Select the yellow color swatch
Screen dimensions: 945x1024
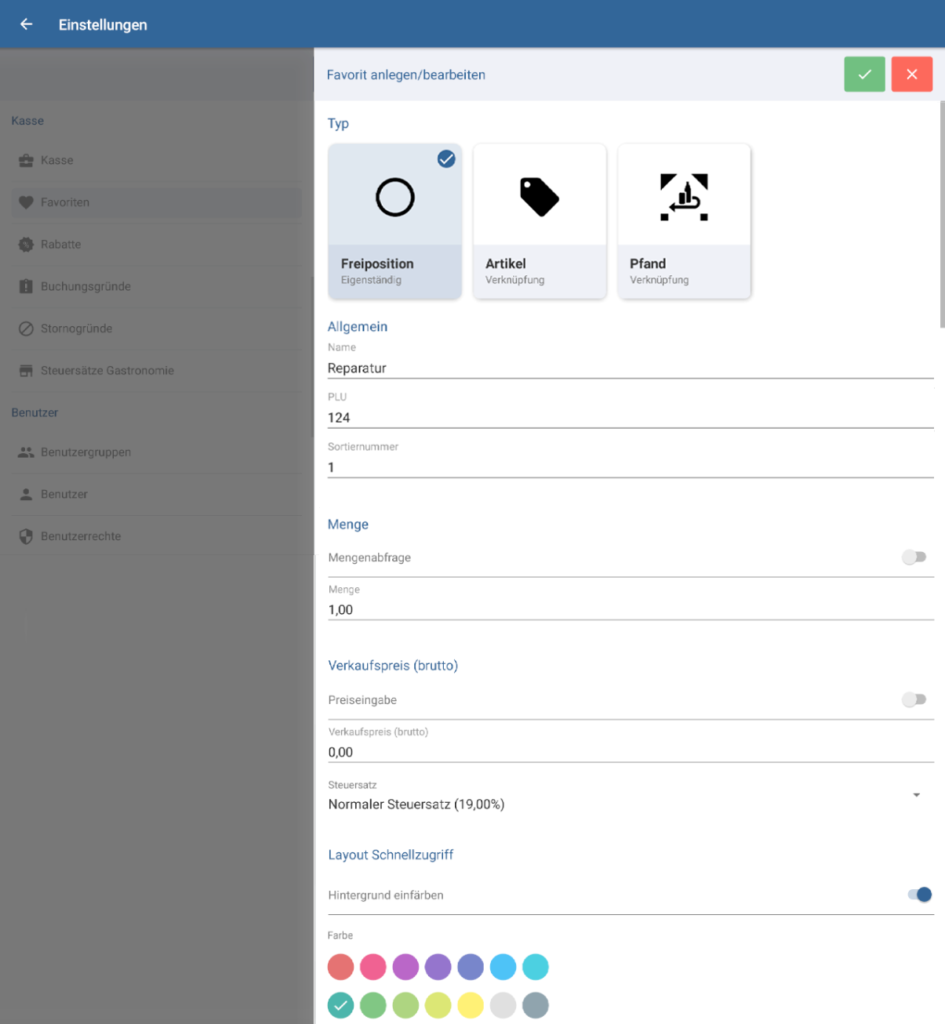click(470, 1005)
